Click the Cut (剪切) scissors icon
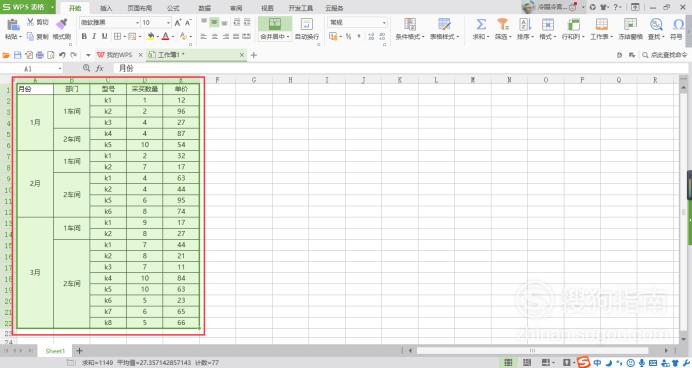The height and width of the screenshot is (368, 692). point(30,22)
